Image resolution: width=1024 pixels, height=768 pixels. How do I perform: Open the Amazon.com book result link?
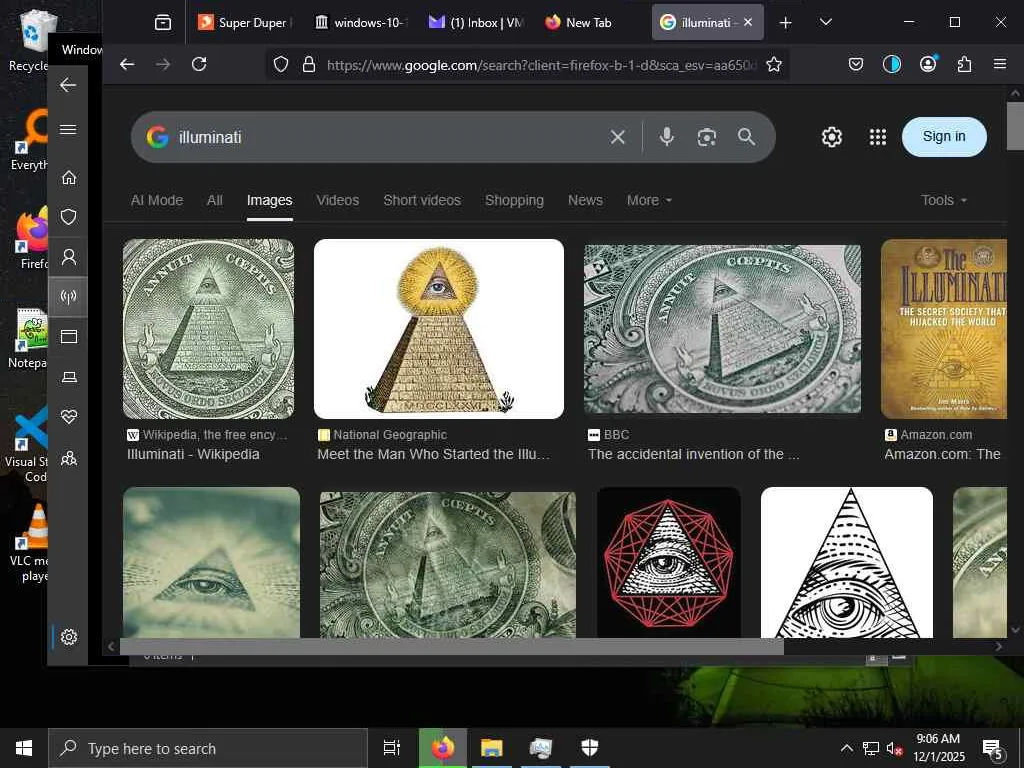[942, 455]
